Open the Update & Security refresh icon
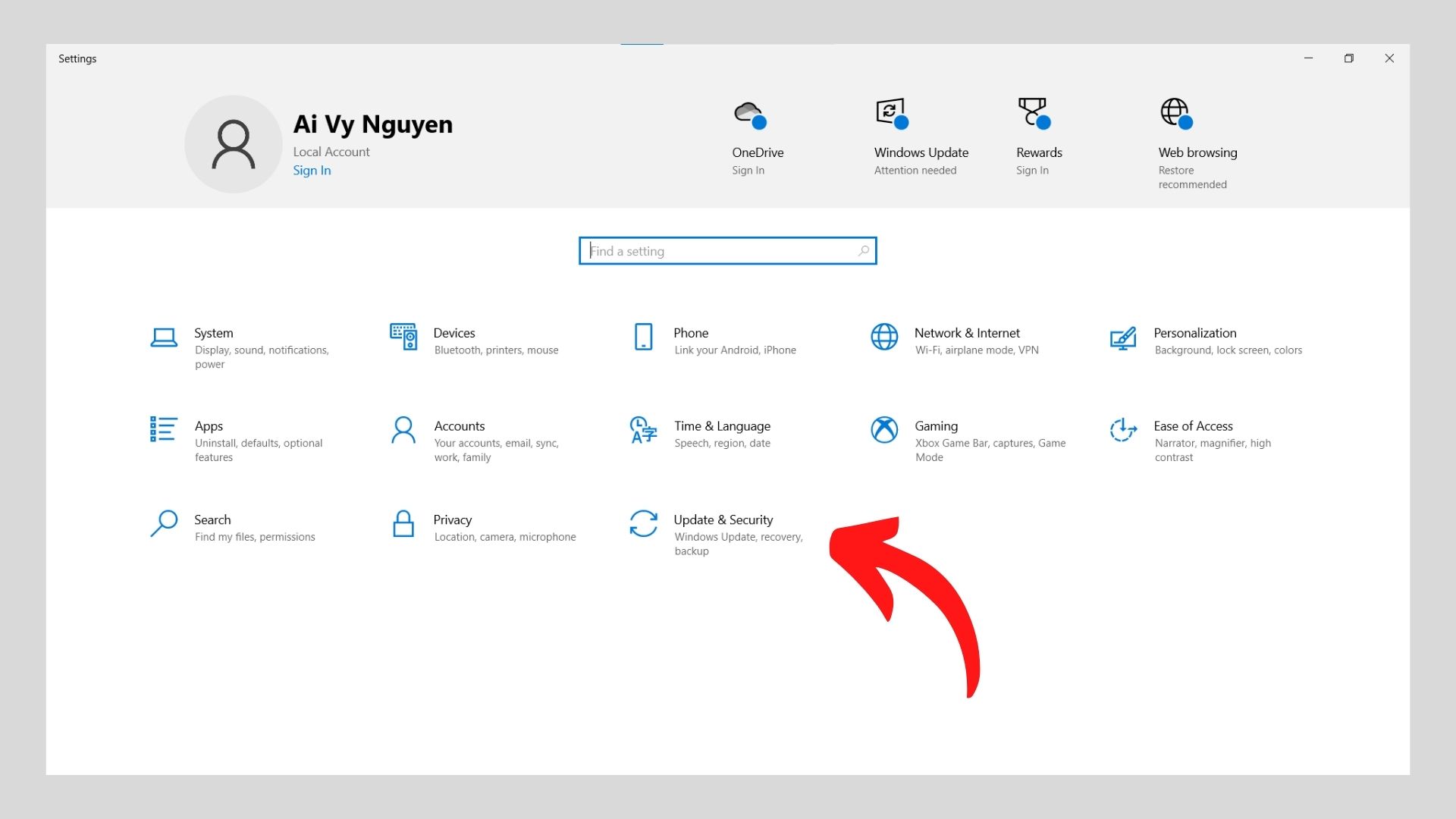The image size is (1456, 819). pos(643,523)
